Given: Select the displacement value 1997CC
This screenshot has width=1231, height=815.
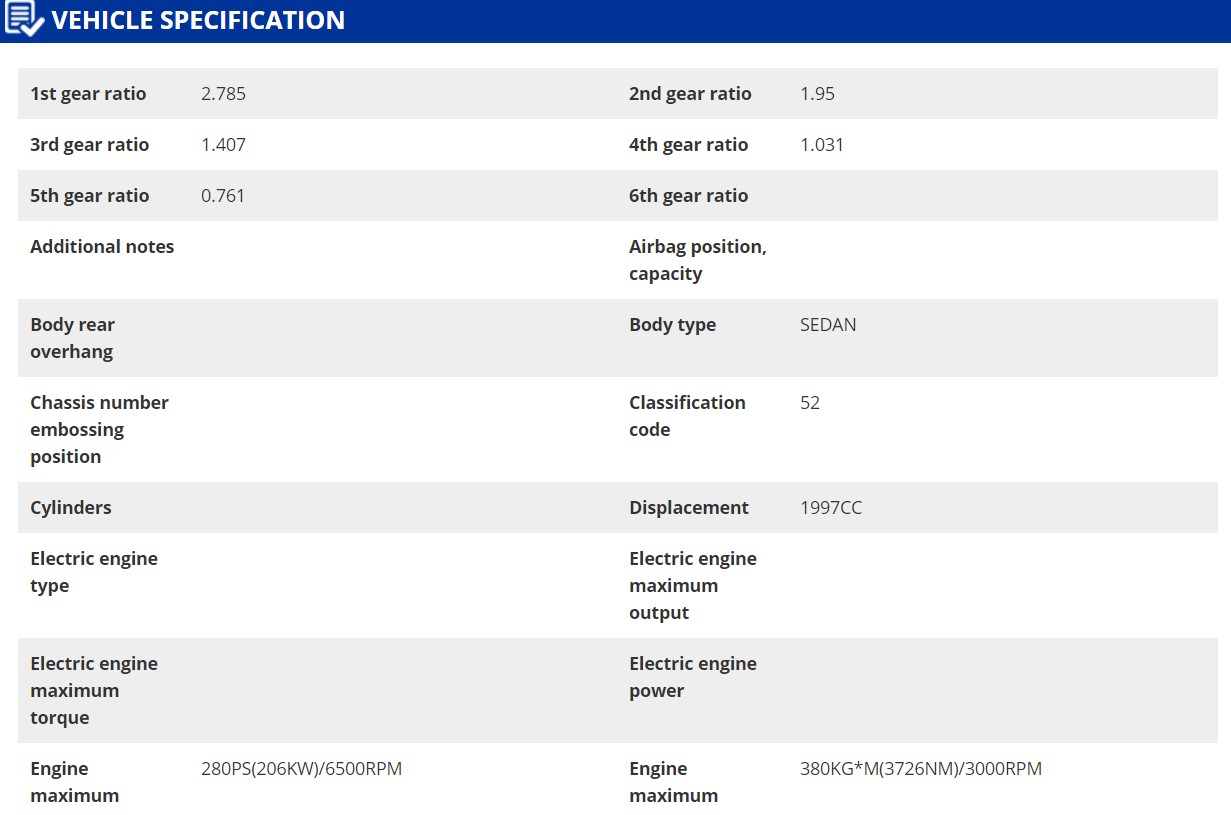Looking at the screenshot, I should click(831, 508).
